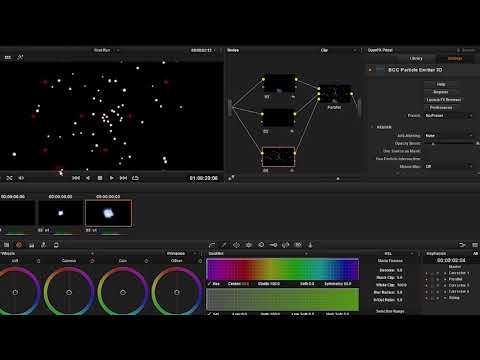Toggle the Sat qualifier checkbox

click(210, 314)
